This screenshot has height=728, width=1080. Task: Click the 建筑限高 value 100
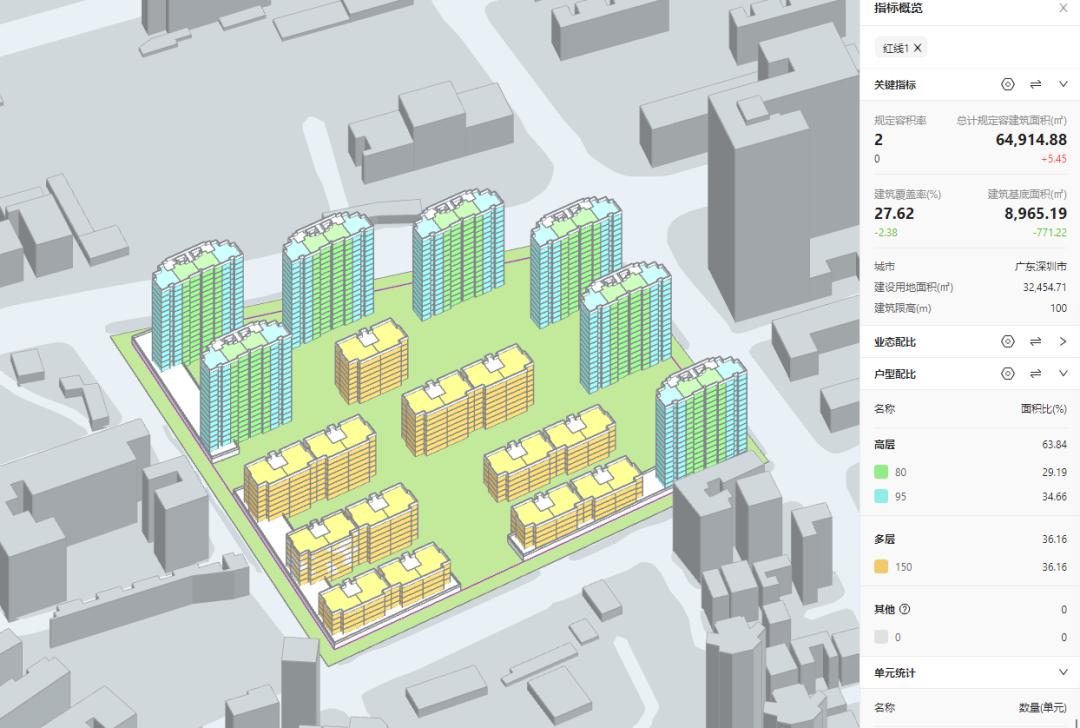pyautogui.click(x=1057, y=308)
